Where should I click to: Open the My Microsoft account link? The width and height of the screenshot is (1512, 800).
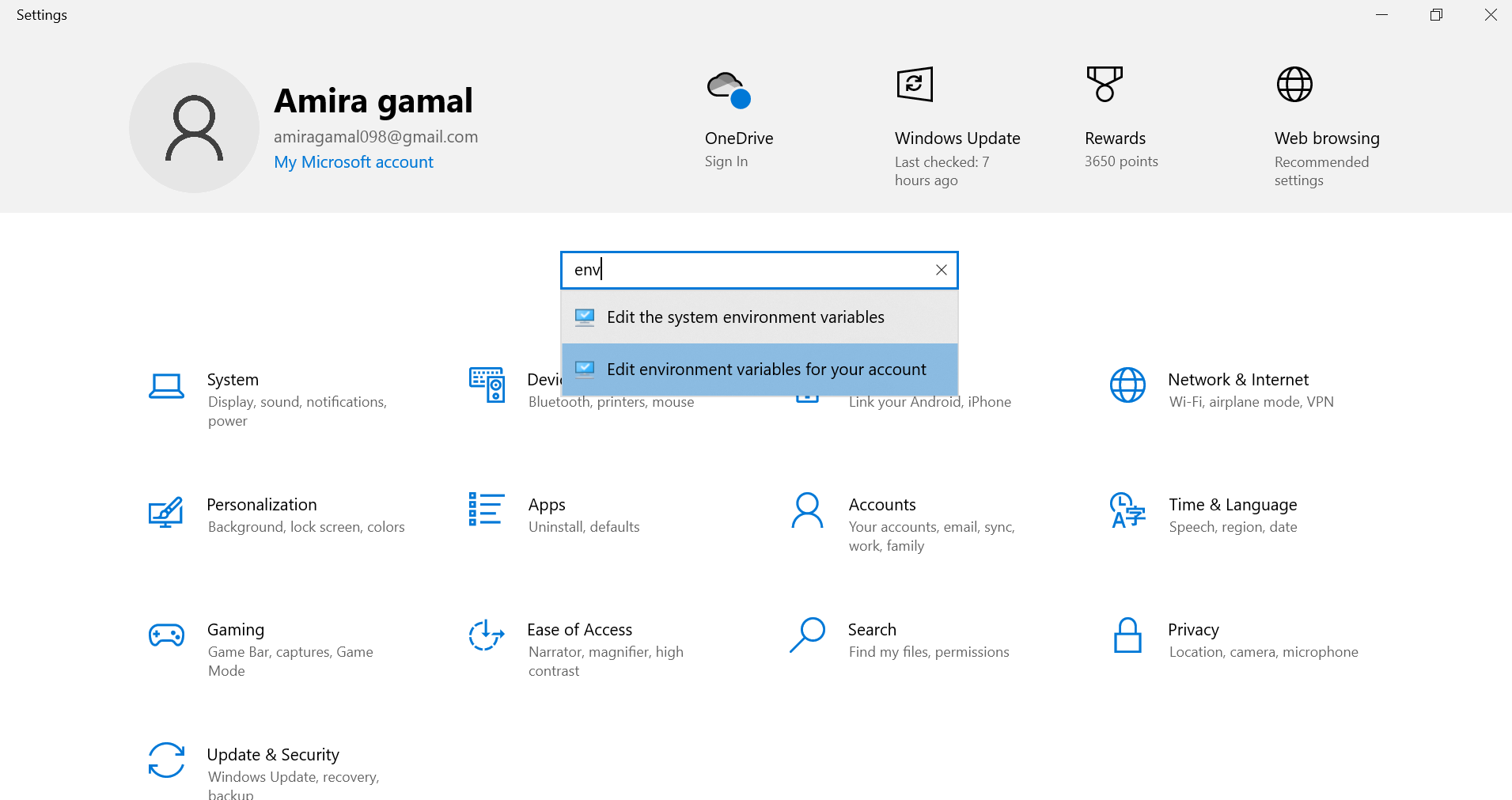tap(354, 162)
